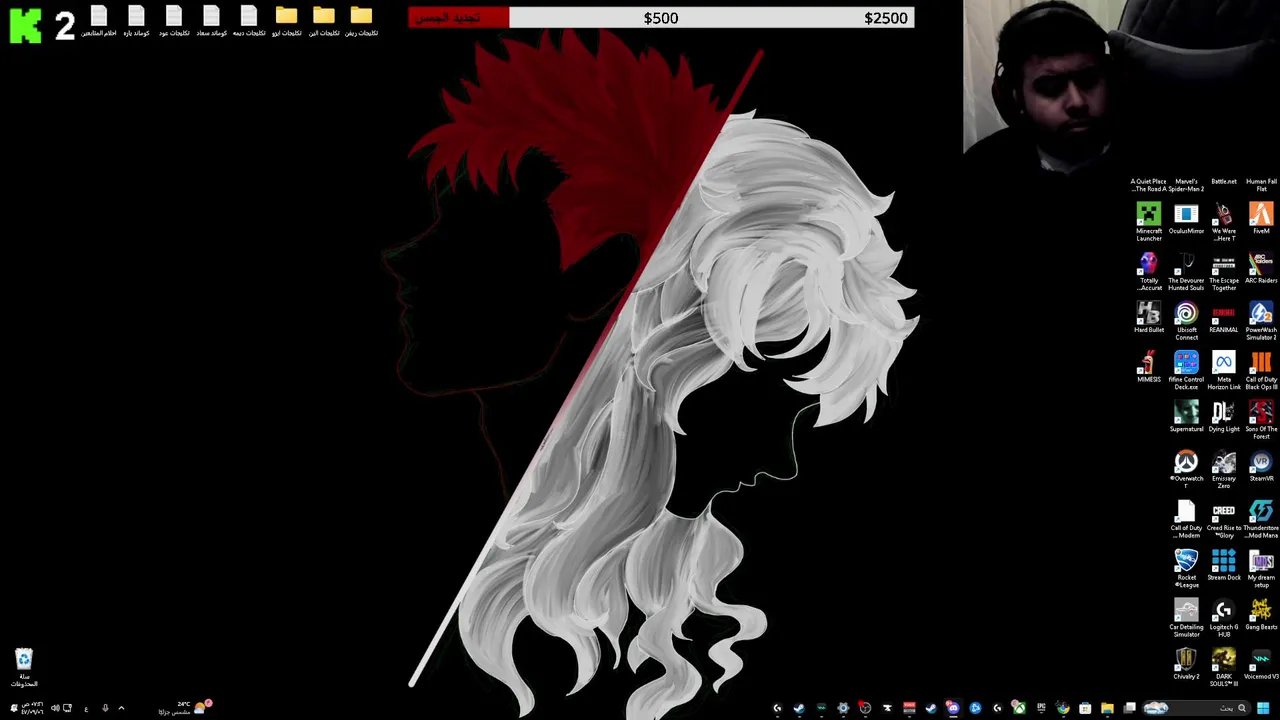The width and height of the screenshot is (1280, 720).
Task: Select the Voicemod V3 desktop shortcut
Action: click(1261, 664)
